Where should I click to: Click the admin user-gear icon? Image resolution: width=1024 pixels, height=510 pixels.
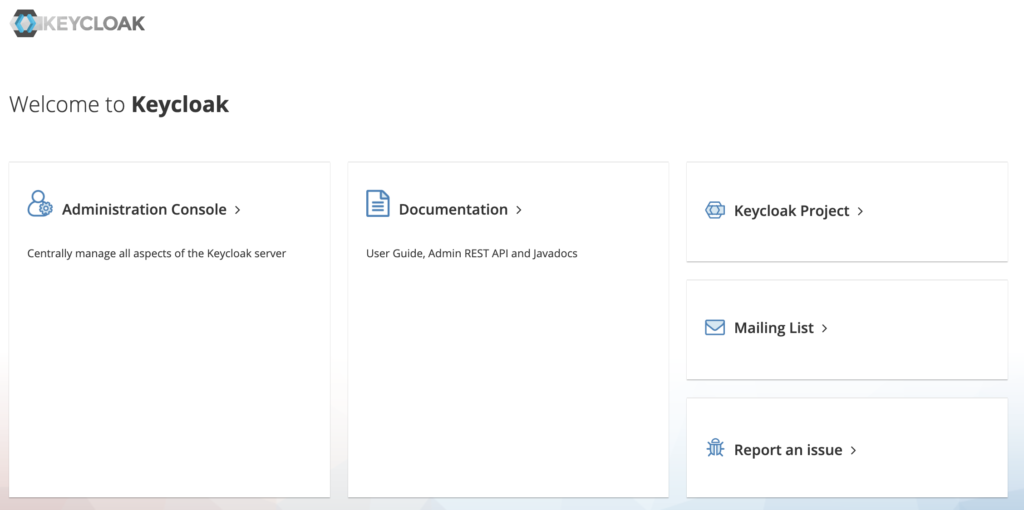(40, 204)
